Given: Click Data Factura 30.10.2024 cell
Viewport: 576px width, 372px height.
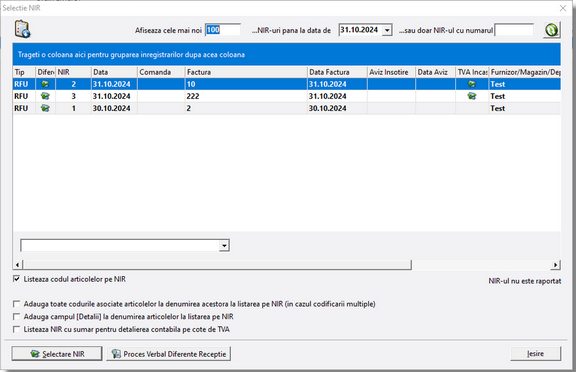Looking at the screenshot, I should pyautogui.click(x=337, y=108).
